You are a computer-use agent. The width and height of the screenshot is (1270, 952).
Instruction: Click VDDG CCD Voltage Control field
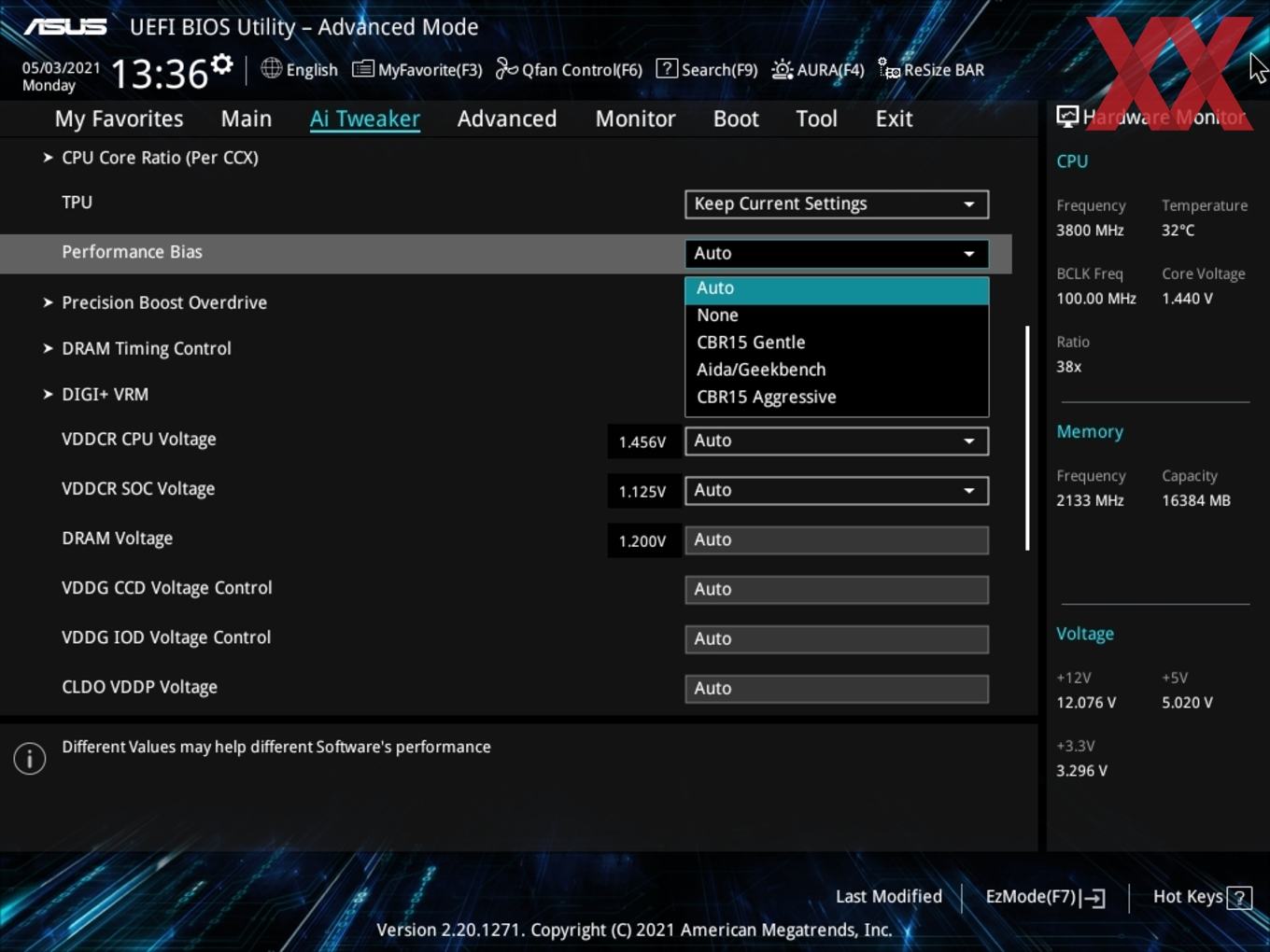(x=837, y=590)
